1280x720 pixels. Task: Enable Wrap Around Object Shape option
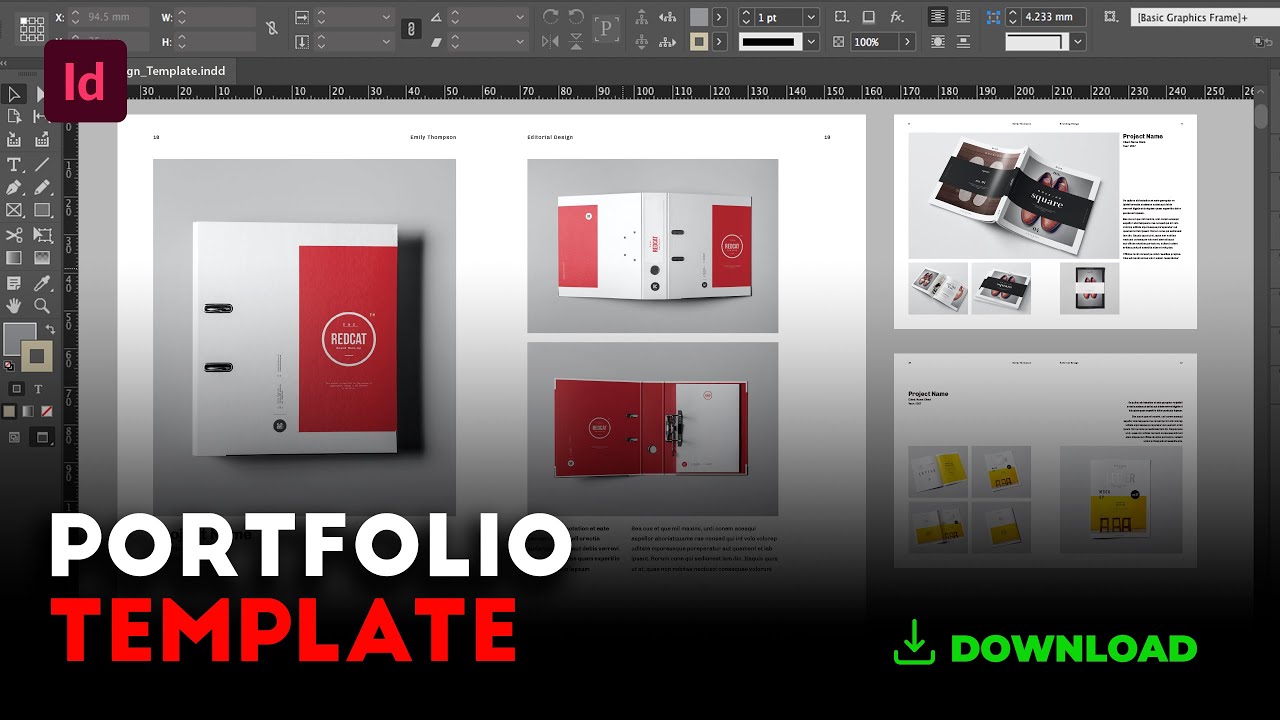click(x=938, y=42)
